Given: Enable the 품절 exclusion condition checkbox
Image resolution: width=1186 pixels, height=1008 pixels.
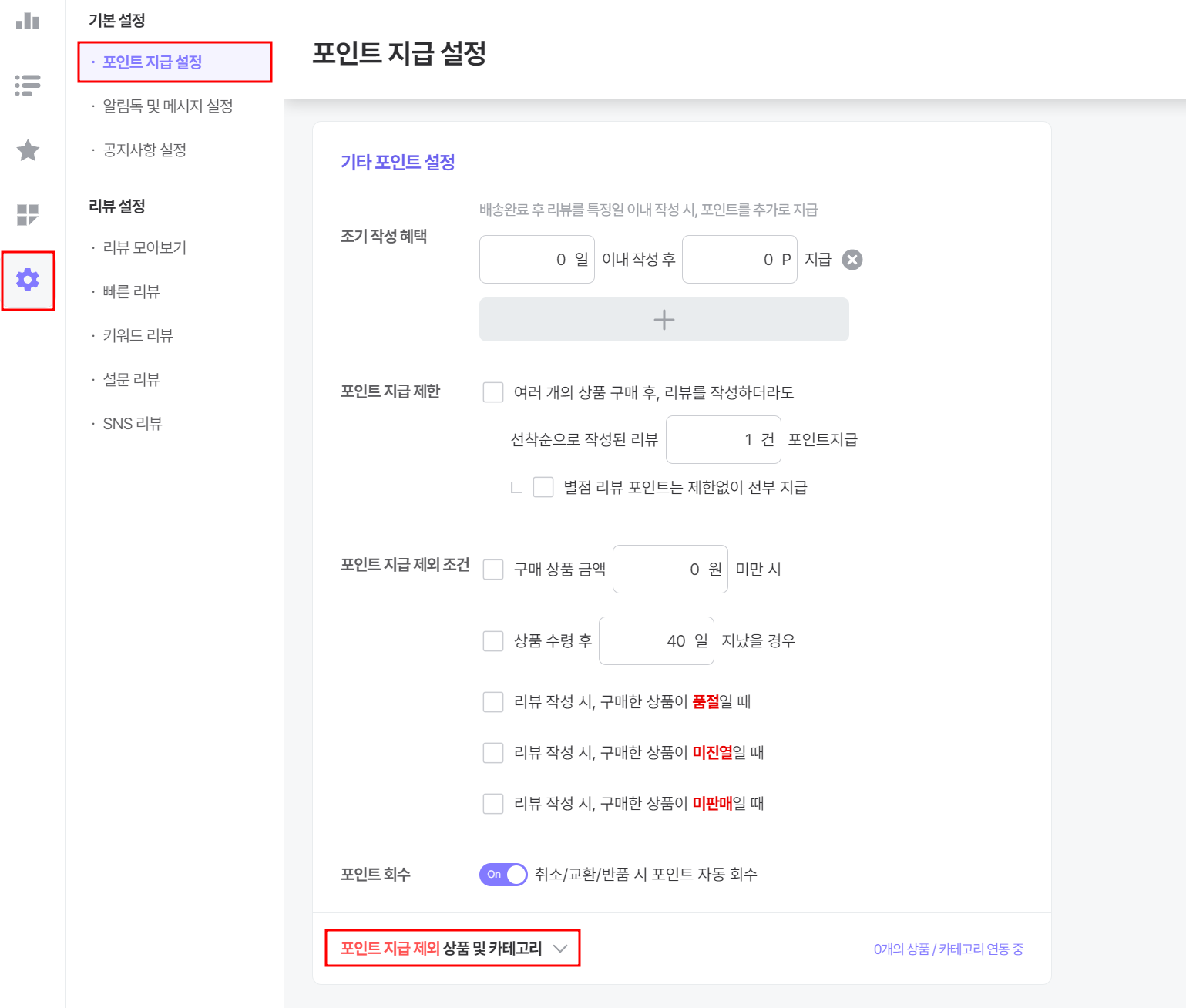Looking at the screenshot, I should pos(493,702).
